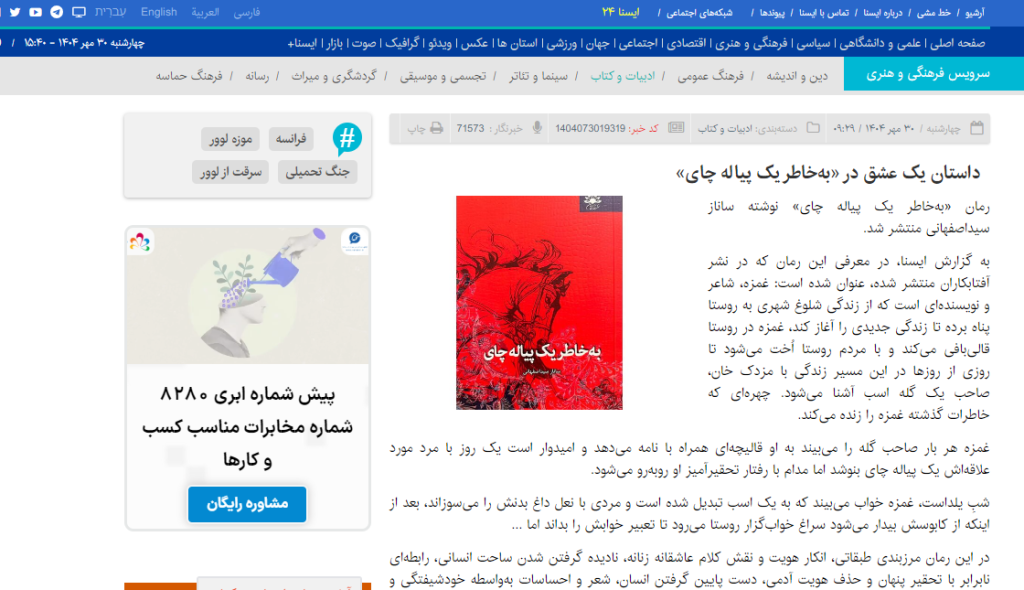
Task: Open the صفحه اصلی home menu item
Action: click(960, 44)
